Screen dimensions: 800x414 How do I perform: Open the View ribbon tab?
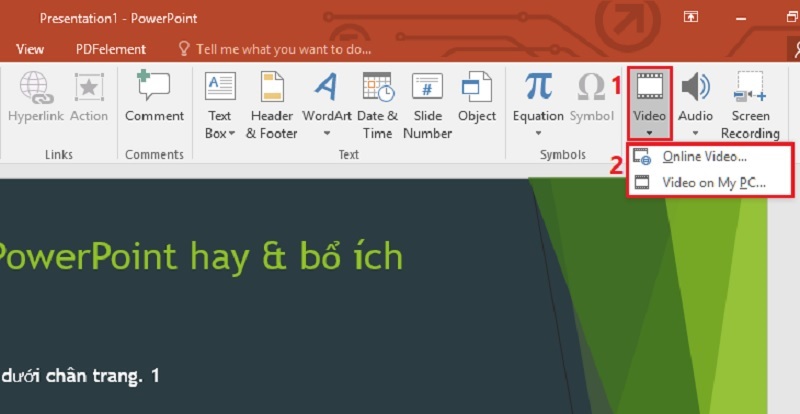click(30, 49)
